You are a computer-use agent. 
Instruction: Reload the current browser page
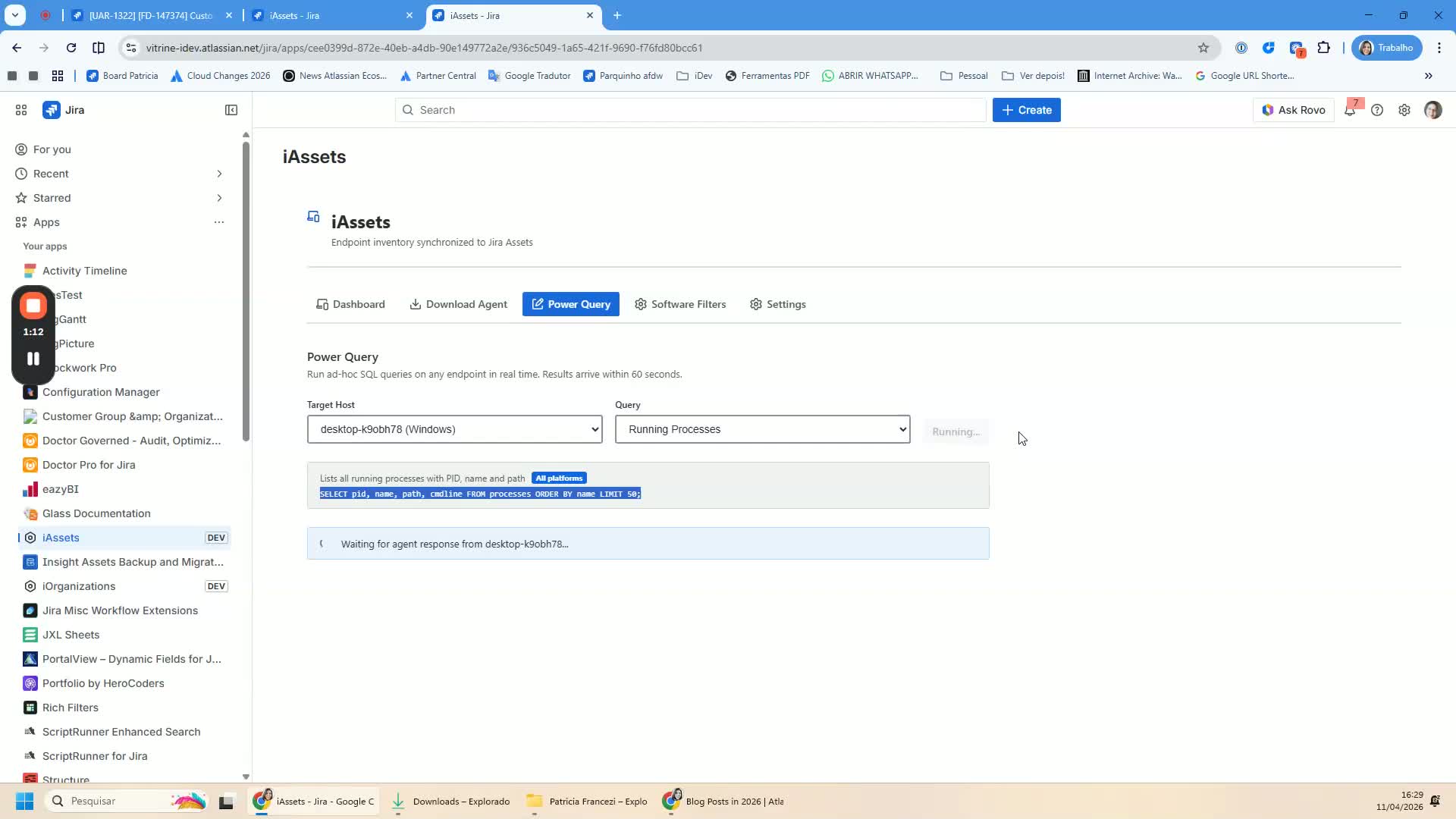pos(71,48)
